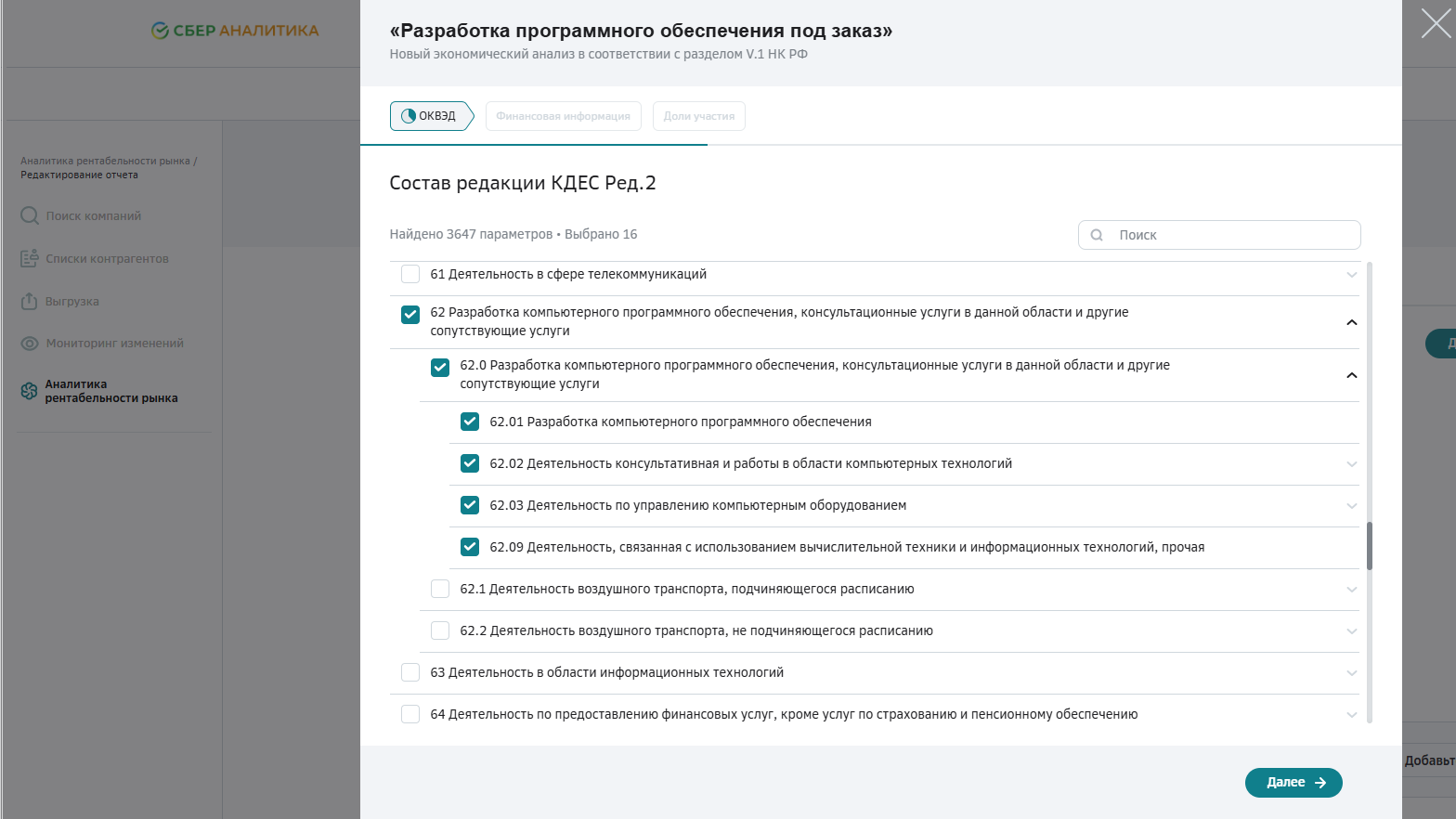1456x819 pixels.
Task: Expand the 62.02 row chevron
Action: click(1351, 464)
